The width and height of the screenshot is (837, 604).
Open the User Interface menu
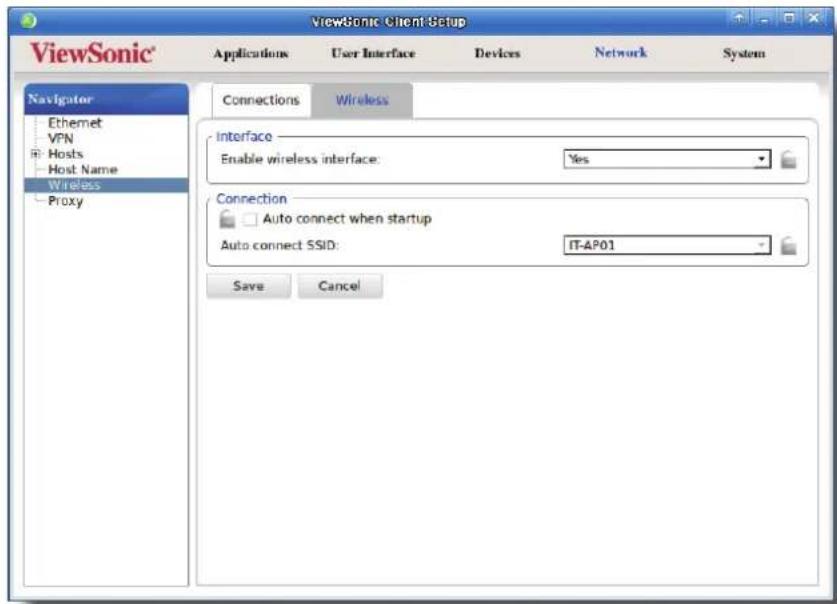[373, 53]
